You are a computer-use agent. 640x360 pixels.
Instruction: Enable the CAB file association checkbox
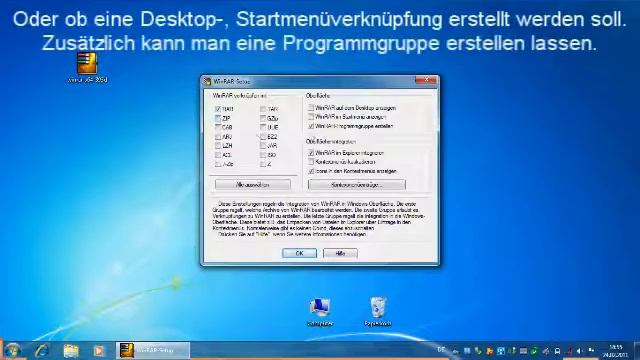point(218,127)
